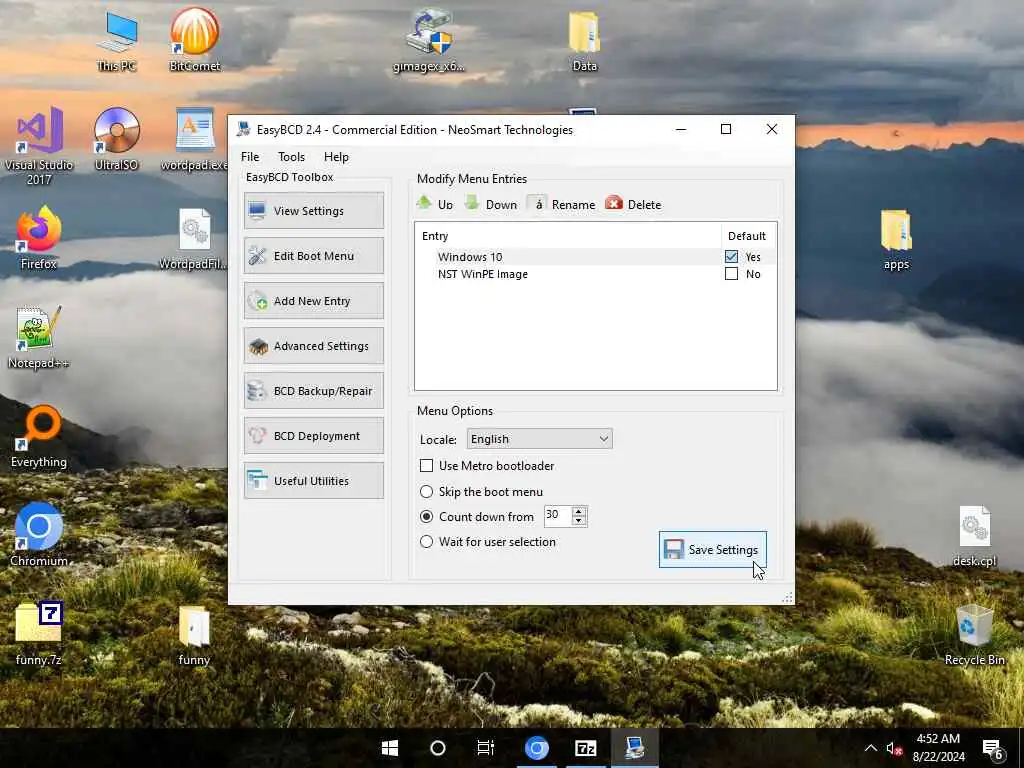Select Count down from option

[x=426, y=517]
